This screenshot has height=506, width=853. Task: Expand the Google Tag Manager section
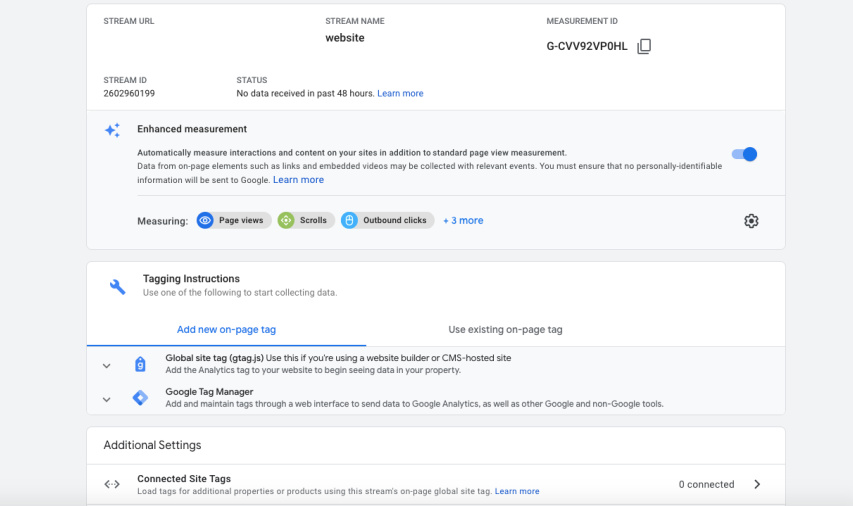[107, 399]
